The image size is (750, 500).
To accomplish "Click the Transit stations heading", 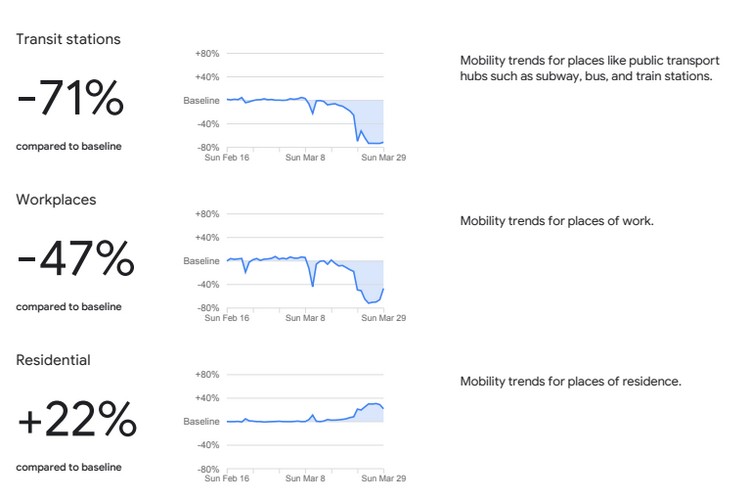I will tap(68, 39).
